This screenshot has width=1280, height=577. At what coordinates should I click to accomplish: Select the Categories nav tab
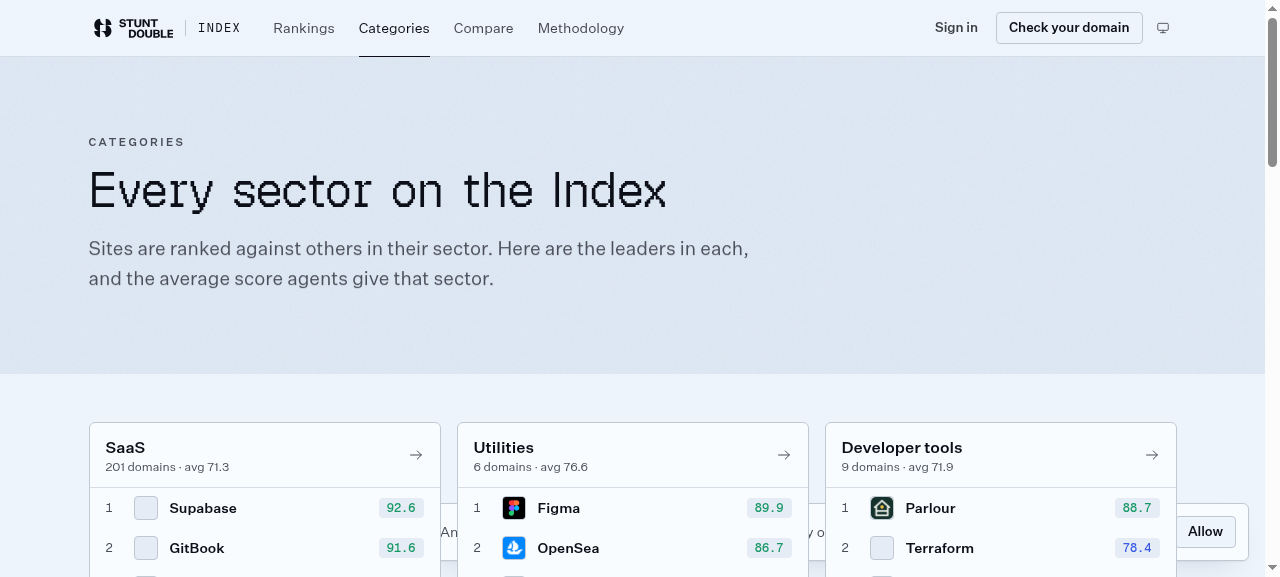click(394, 28)
